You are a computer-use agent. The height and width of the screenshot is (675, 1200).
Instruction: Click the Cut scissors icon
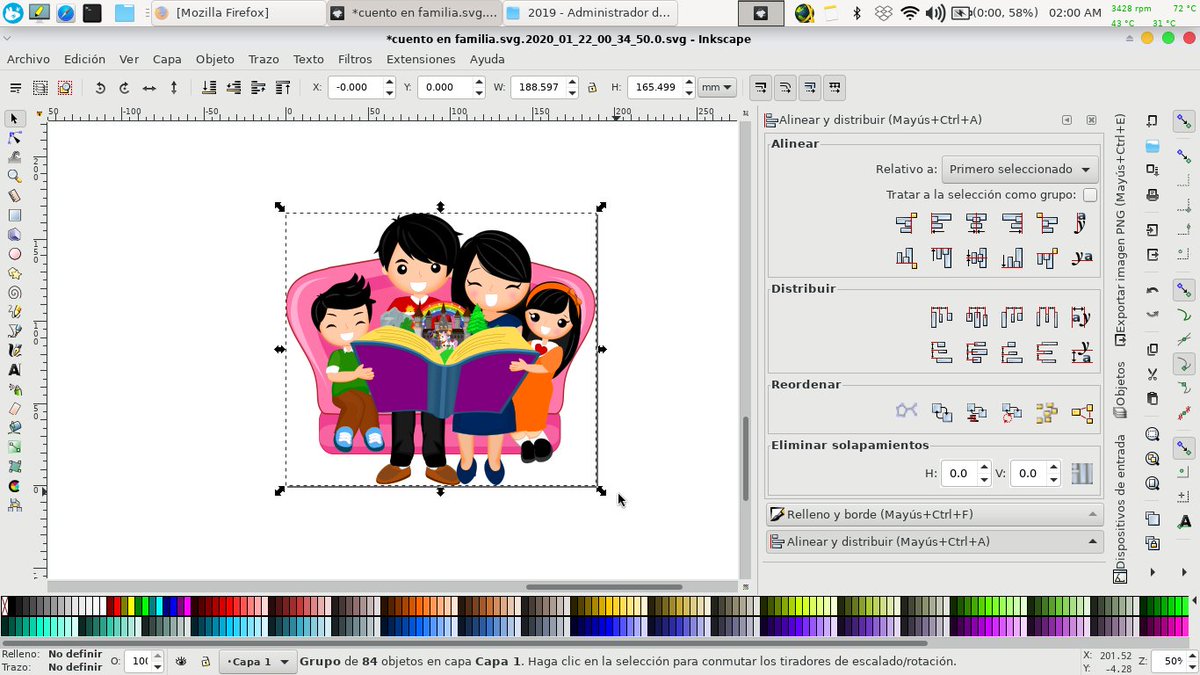(1153, 374)
